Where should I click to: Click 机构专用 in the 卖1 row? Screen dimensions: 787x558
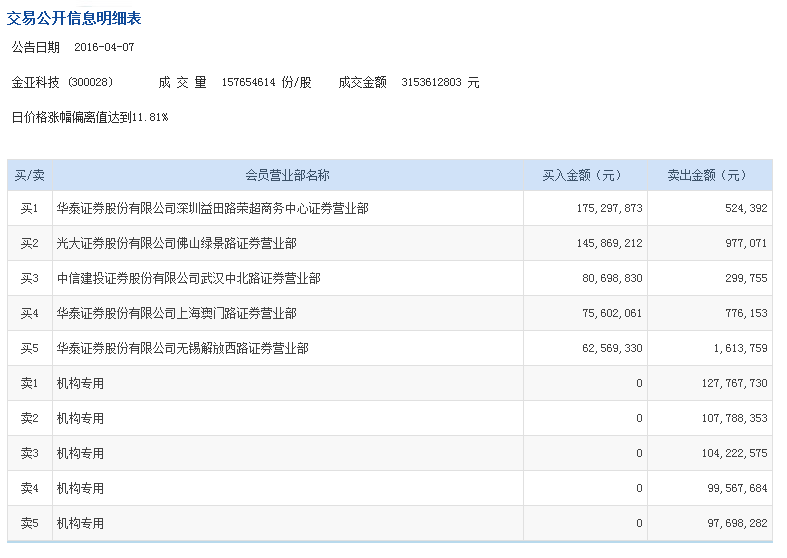pyautogui.click(x=80, y=383)
